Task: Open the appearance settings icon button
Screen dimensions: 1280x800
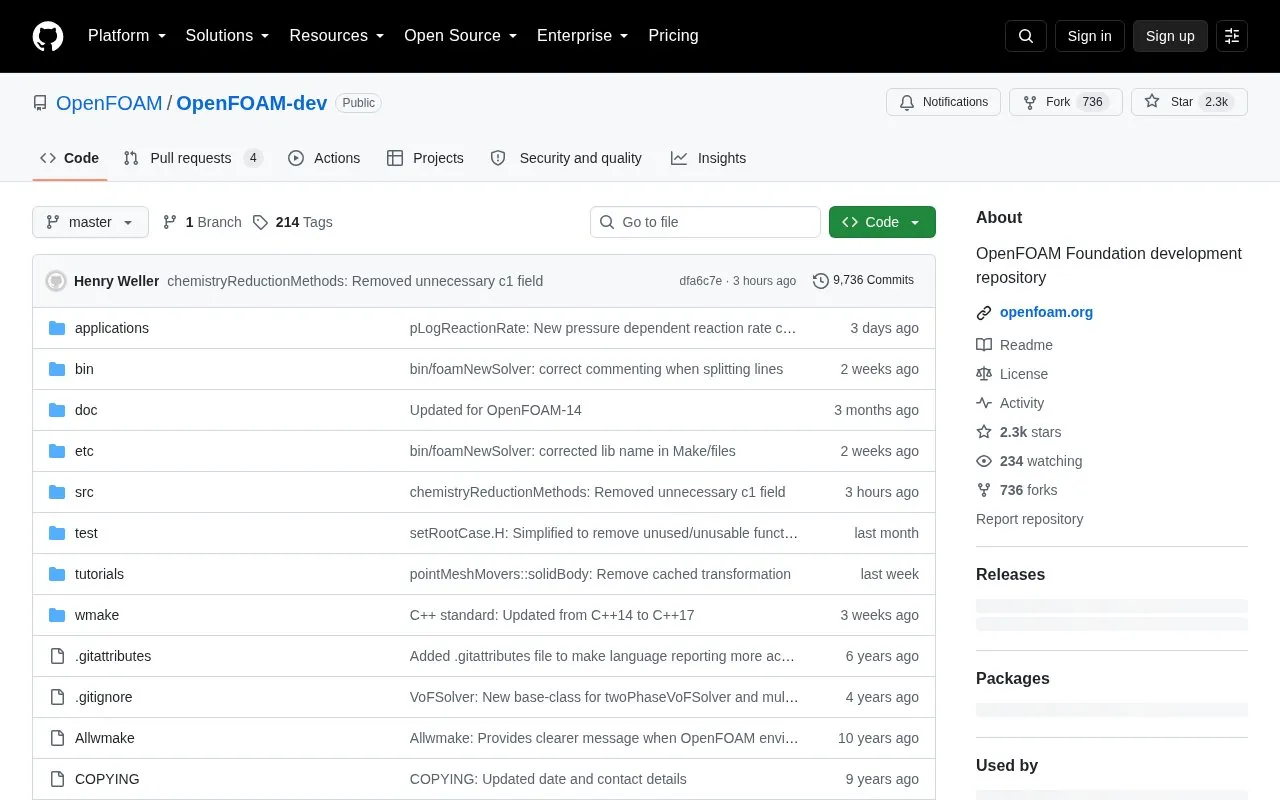Action: click(1232, 36)
